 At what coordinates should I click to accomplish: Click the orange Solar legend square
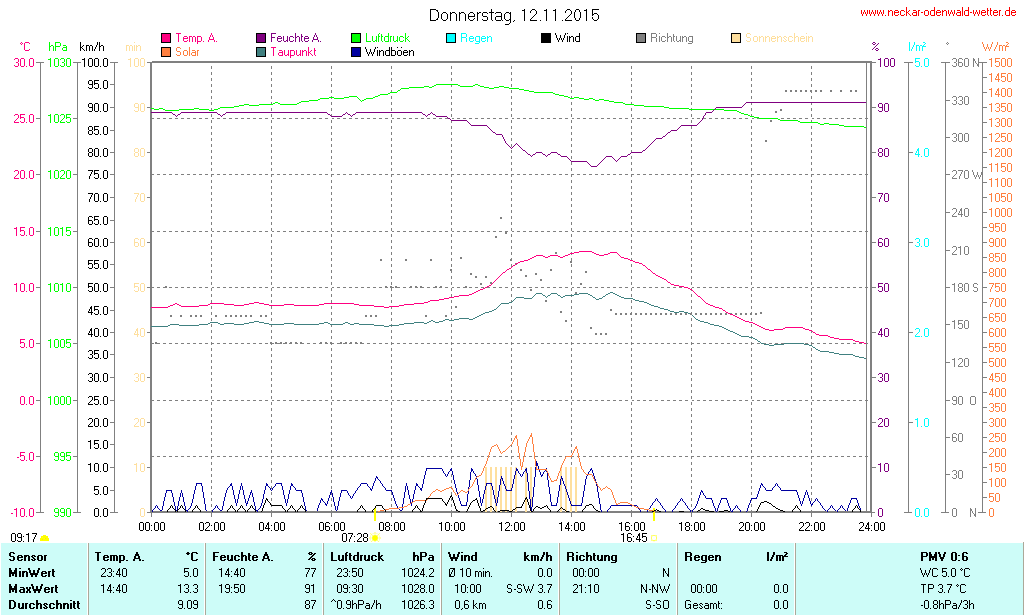166,51
